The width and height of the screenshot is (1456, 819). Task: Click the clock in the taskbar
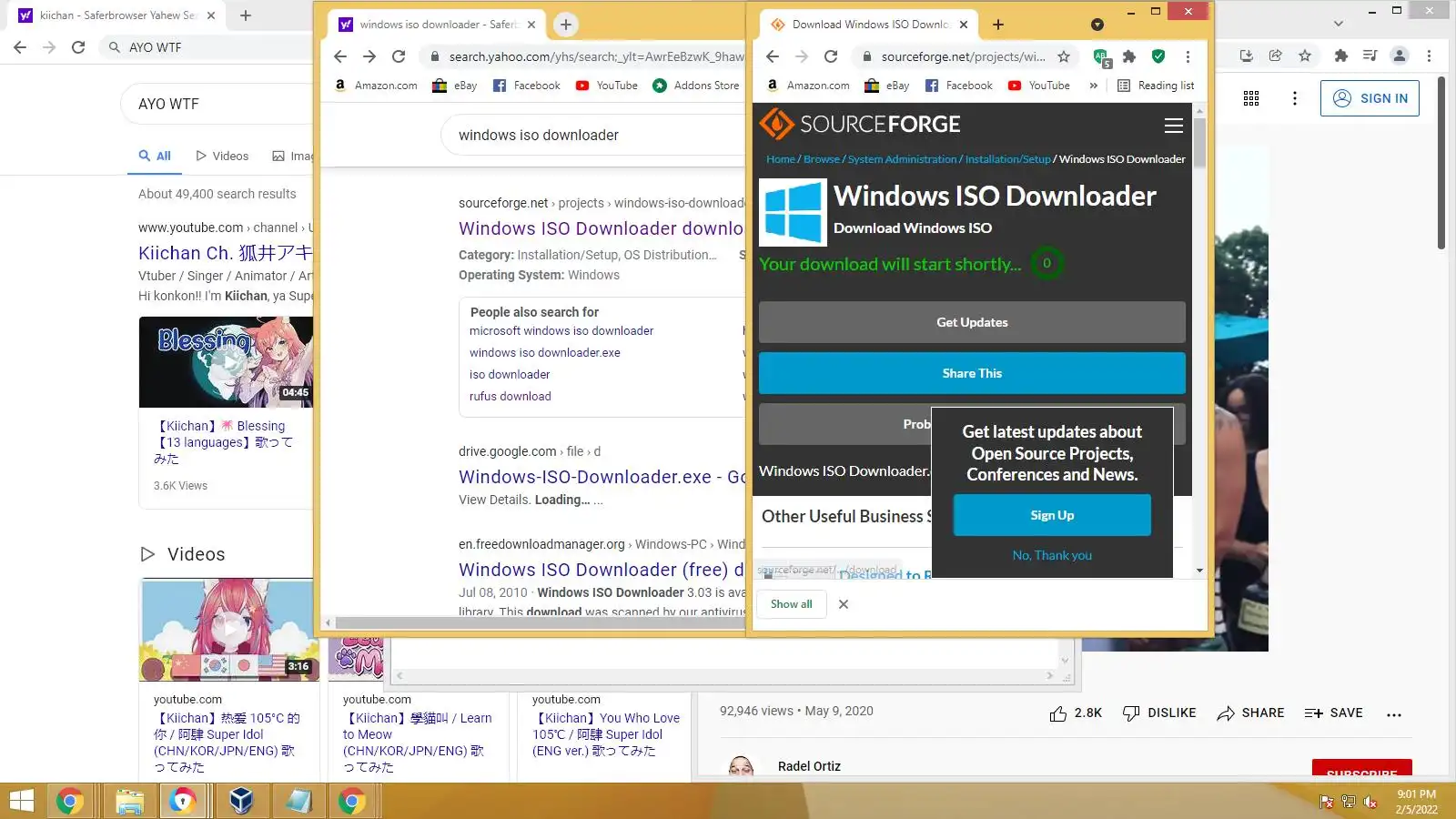tap(1416, 802)
